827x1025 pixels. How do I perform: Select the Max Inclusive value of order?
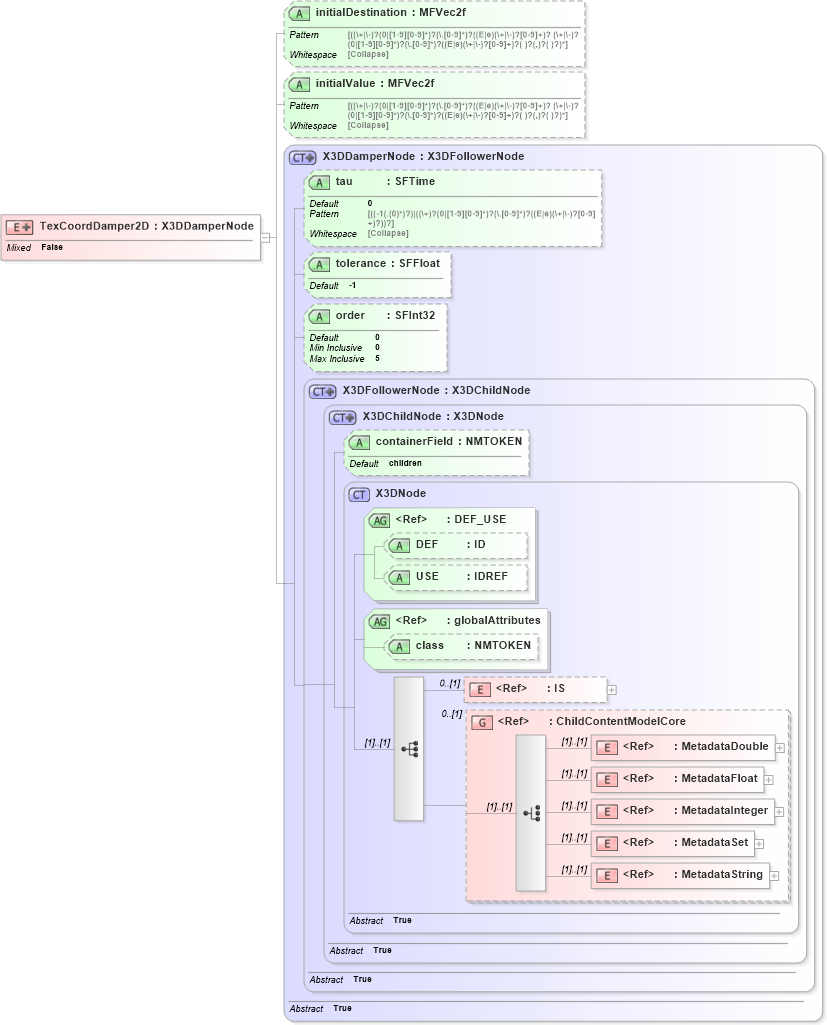point(377,359)
